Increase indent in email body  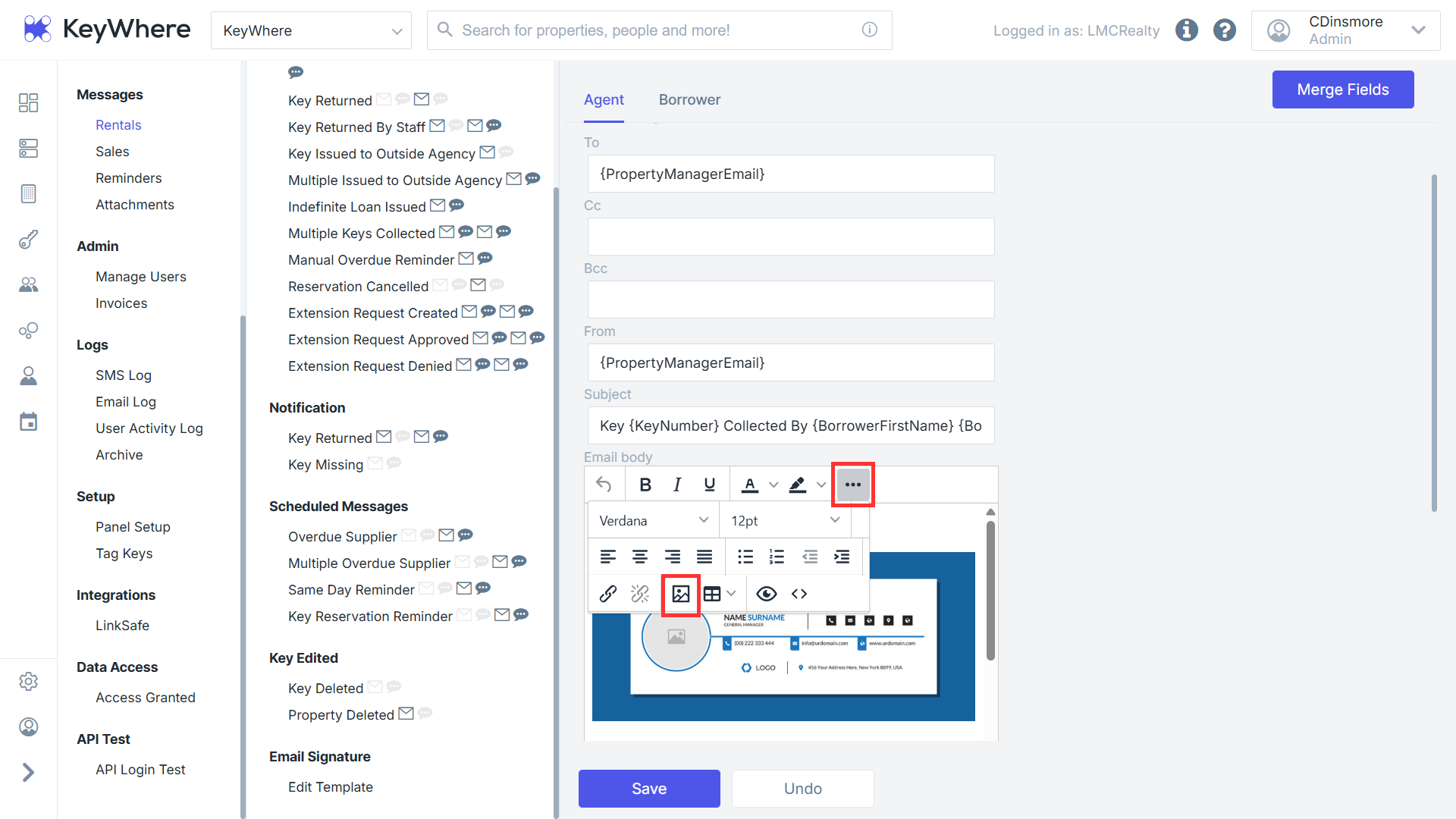pos(842,557)
